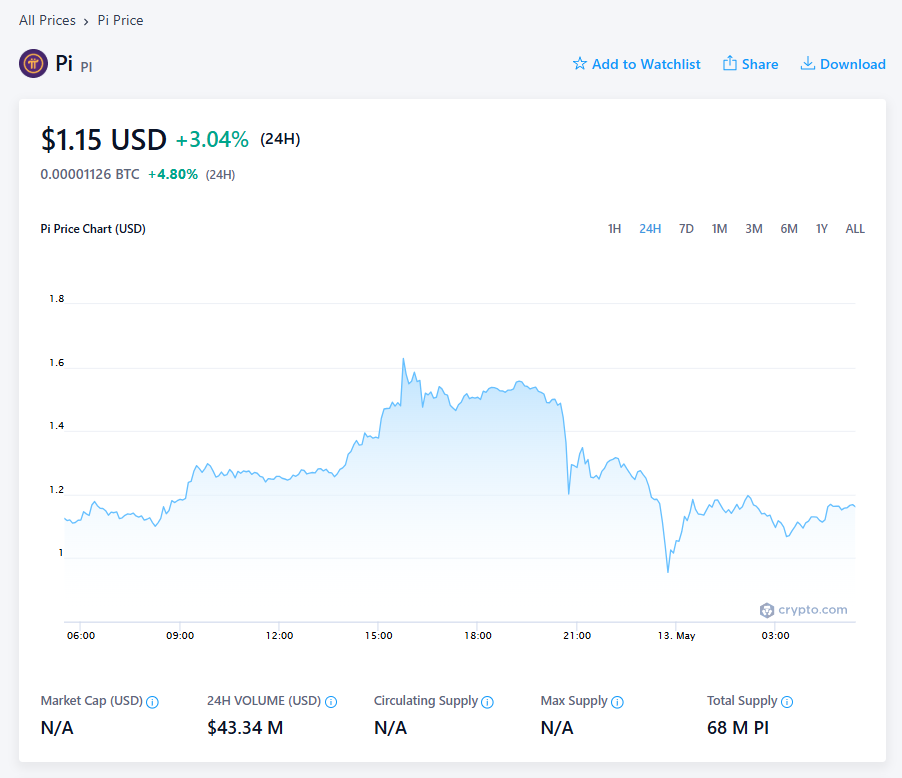Click the Download button text
The height and width of the screenshot is (778, 902).
(x=853, y=64)
